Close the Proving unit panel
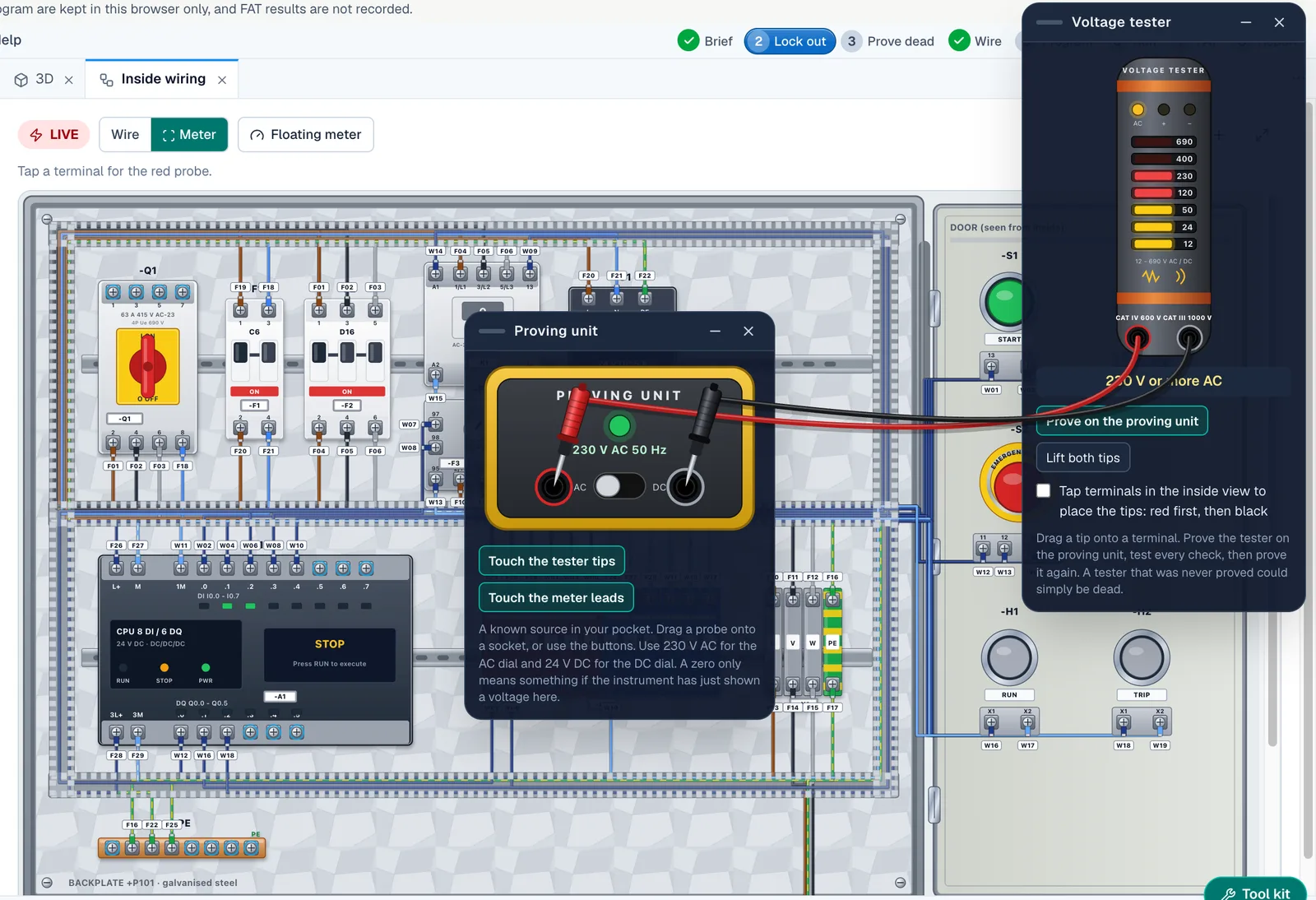This screenshot has width=1316, height=900. click(748, 331)
